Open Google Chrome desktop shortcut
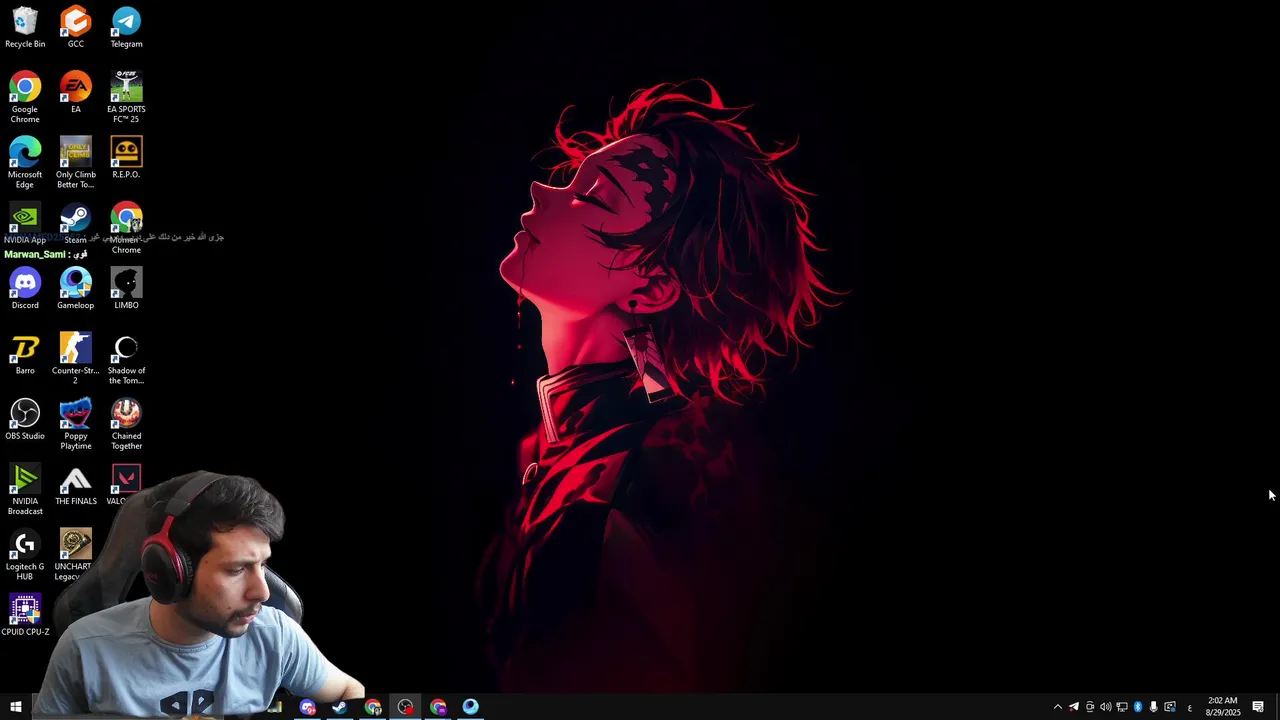Image resolution: width=1280 pixels, height=720 pixels. (25, 97)
